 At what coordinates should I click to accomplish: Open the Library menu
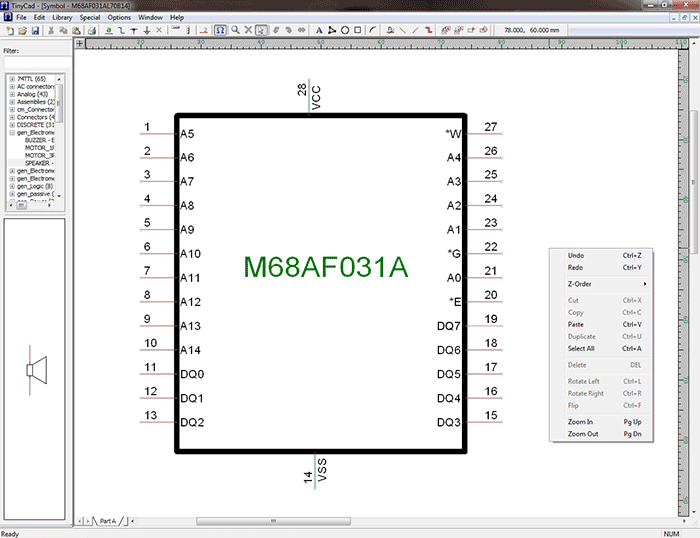[62, 17]
